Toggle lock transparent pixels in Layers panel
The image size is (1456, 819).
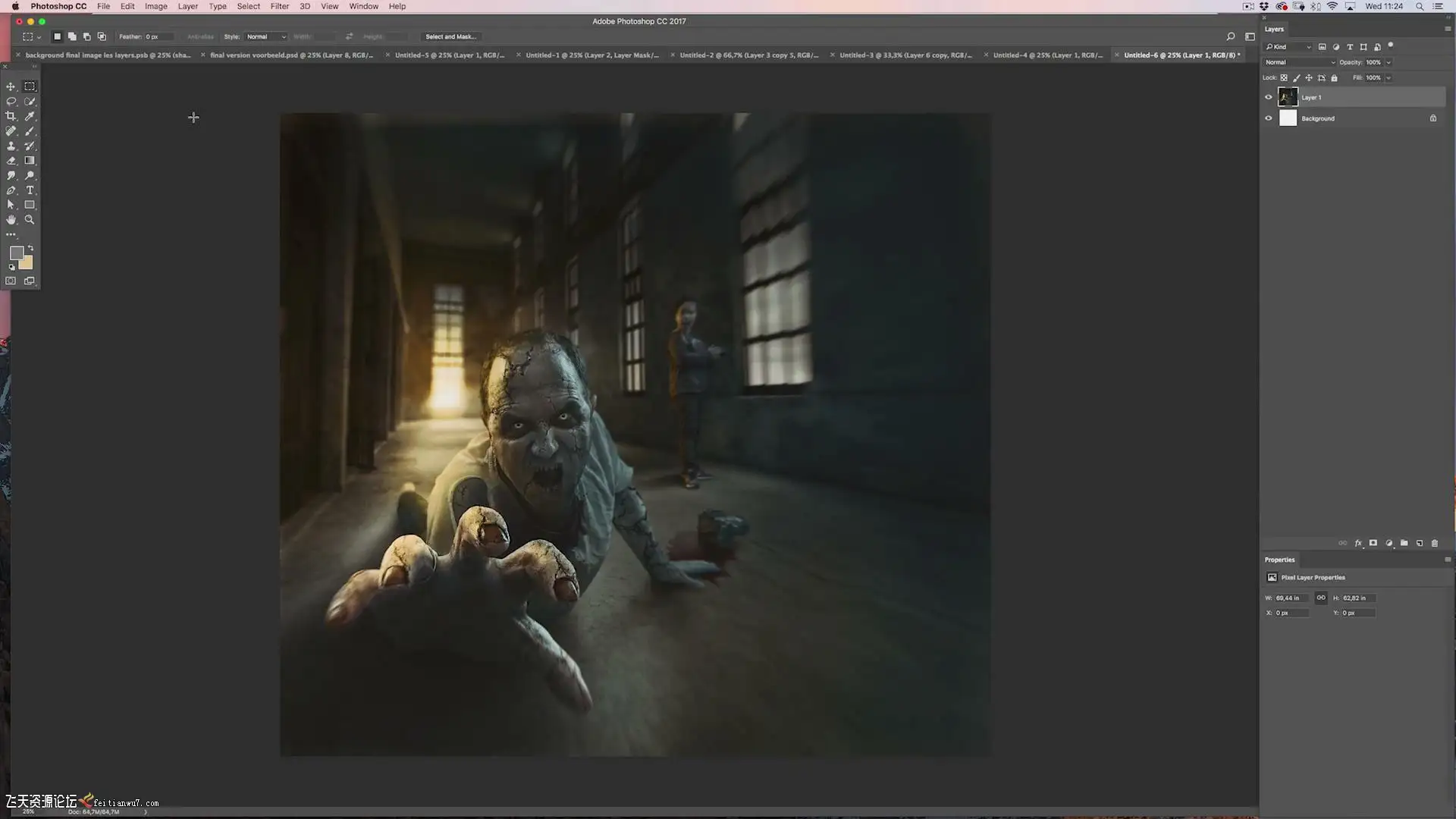1284,77
